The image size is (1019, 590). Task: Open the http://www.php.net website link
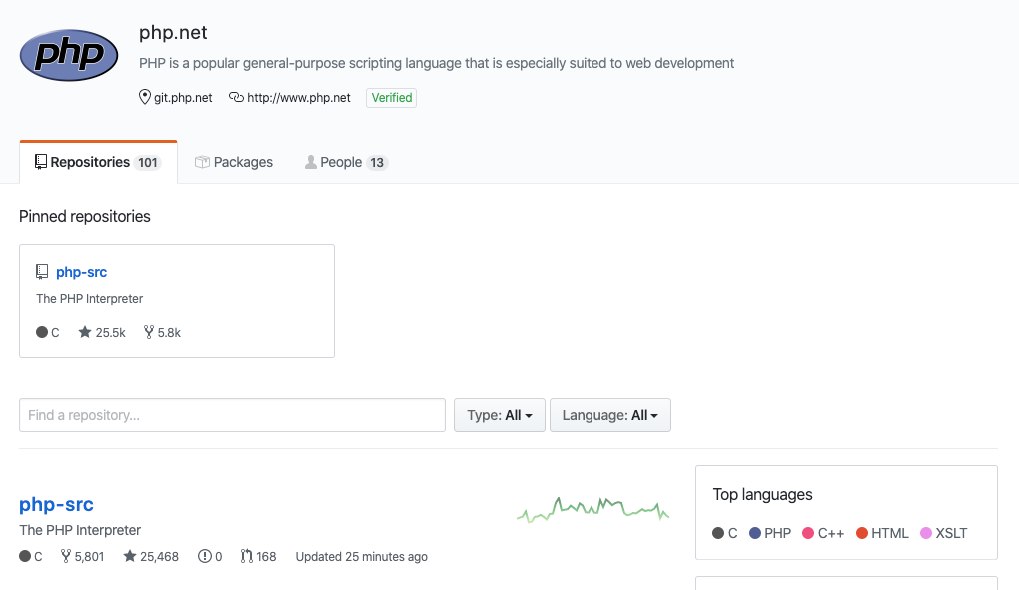298,97
